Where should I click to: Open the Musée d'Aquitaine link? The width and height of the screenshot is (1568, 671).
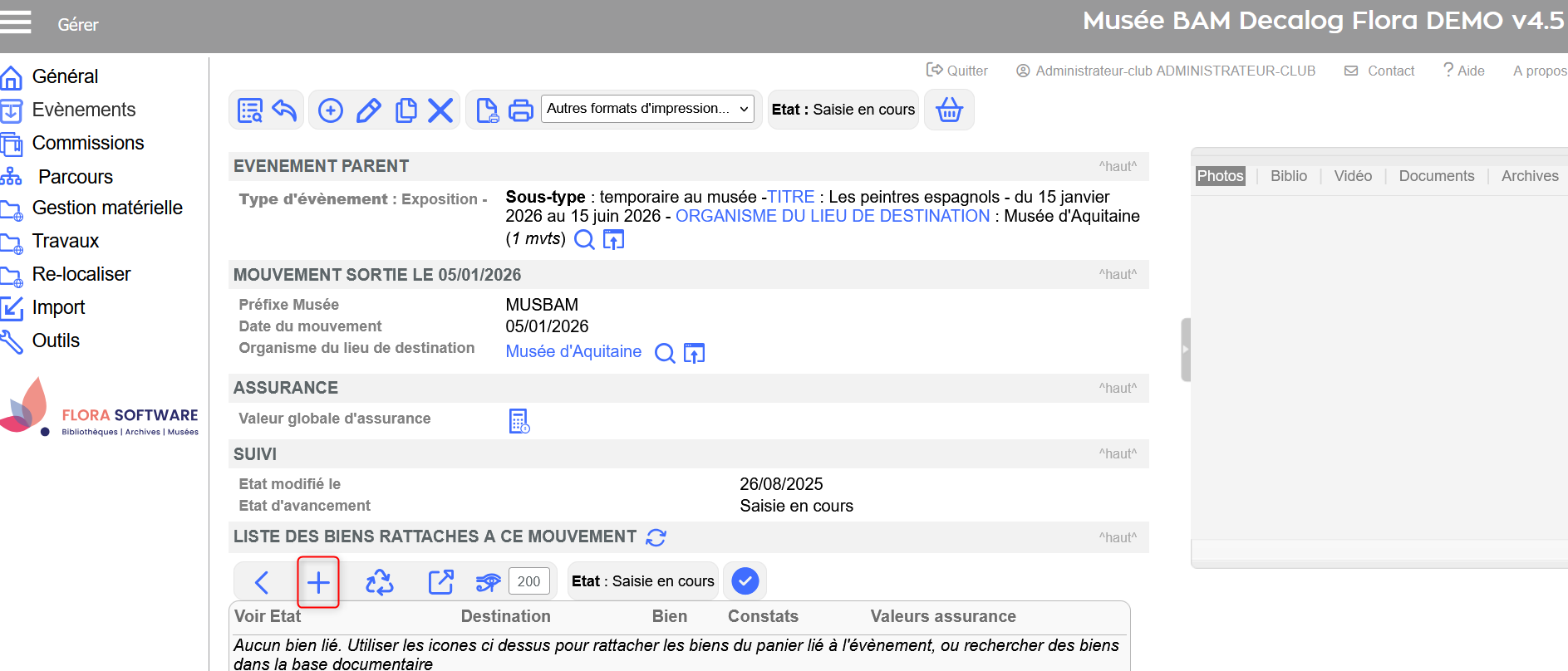click(x=573, y=351)
